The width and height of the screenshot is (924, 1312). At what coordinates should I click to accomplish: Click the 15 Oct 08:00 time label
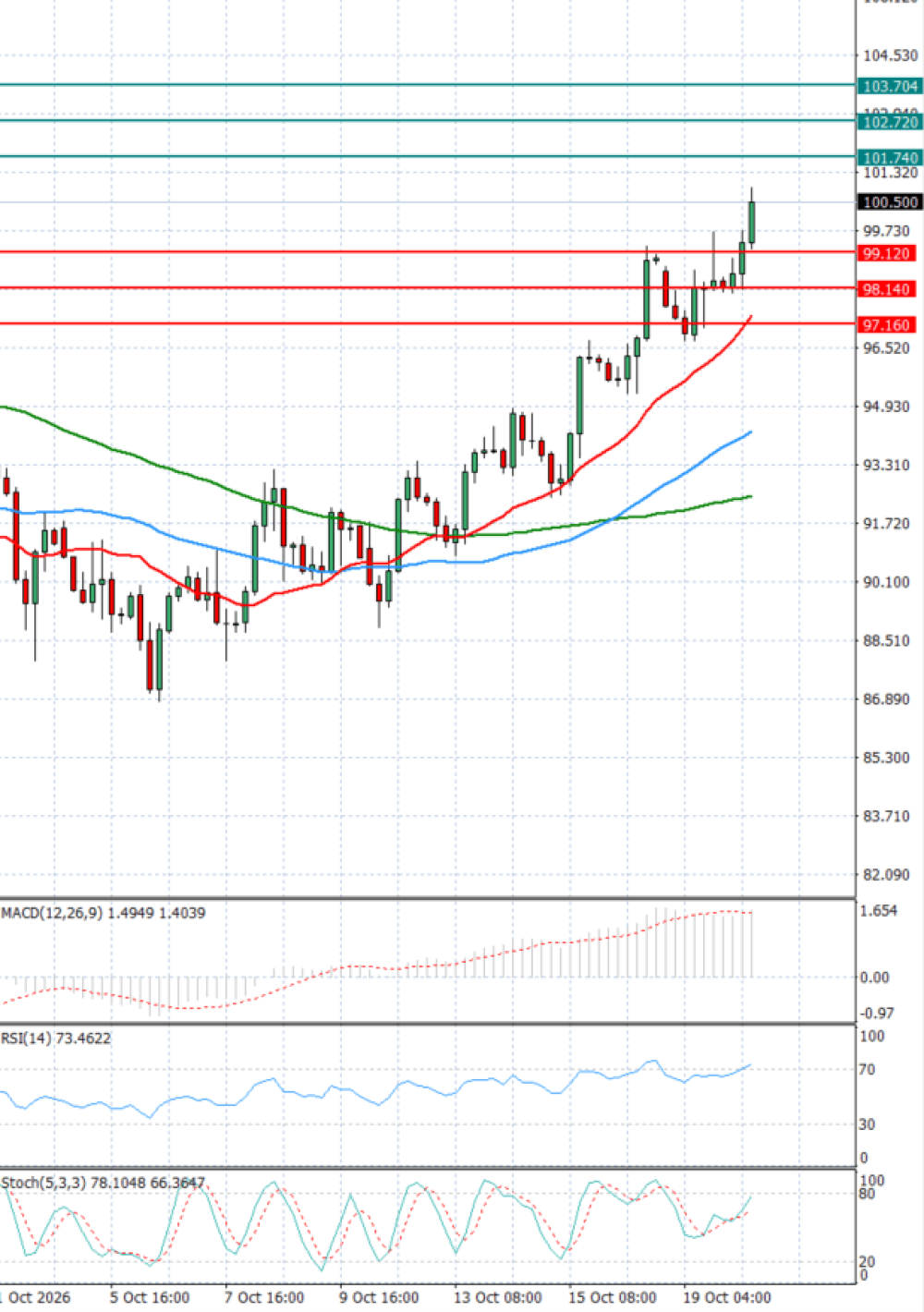click(612, 1297)
